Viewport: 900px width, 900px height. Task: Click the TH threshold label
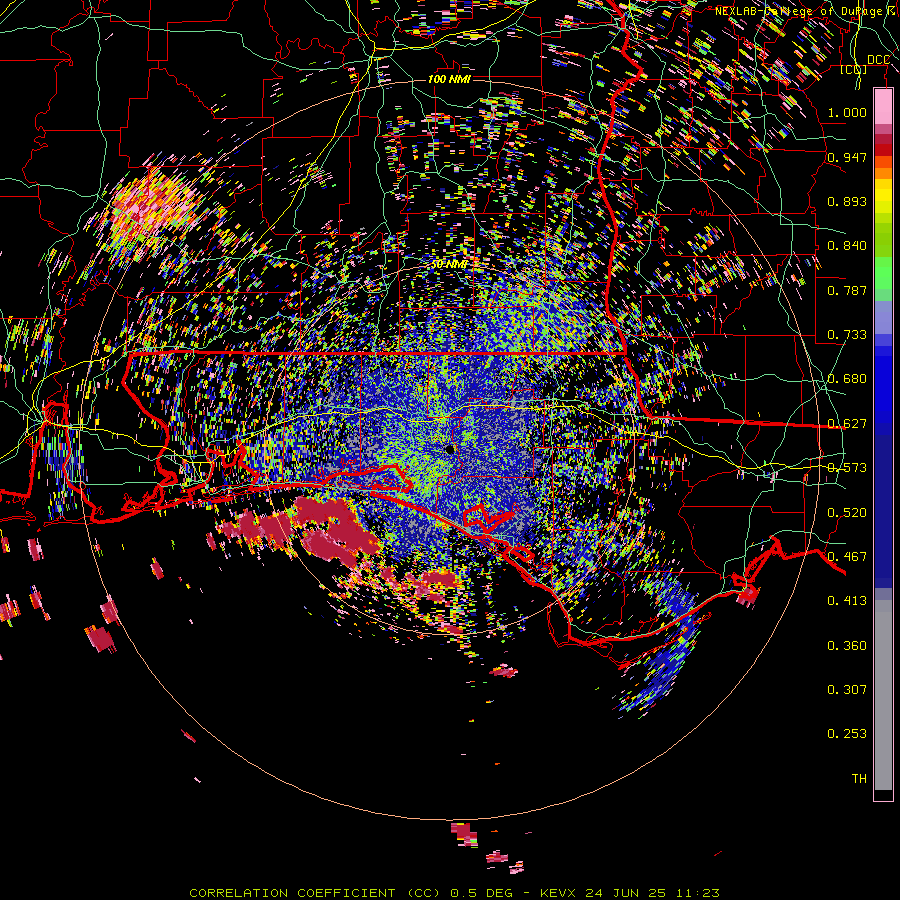[859, 779]
